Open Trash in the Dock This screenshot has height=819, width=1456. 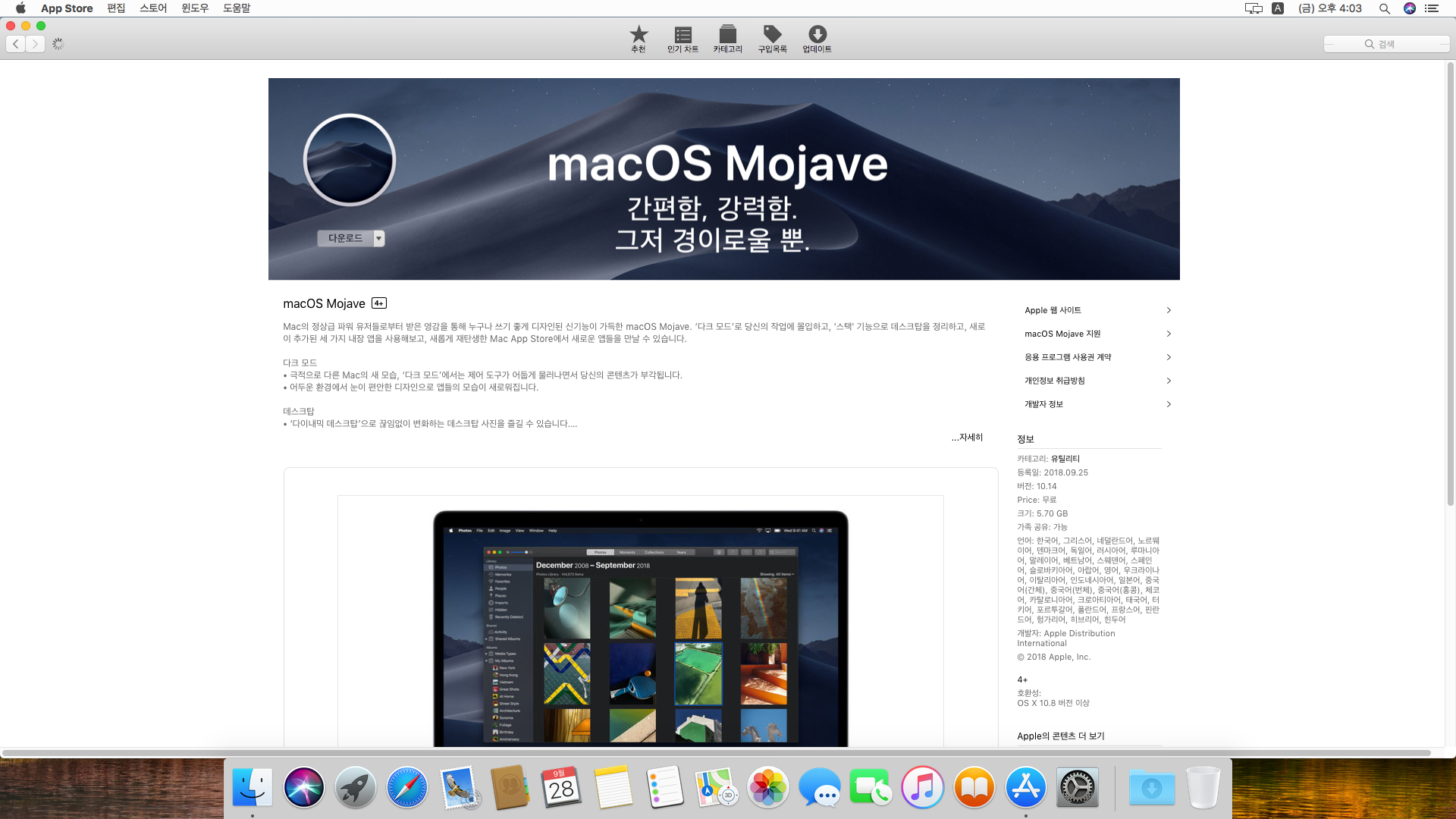(1203, 788)
